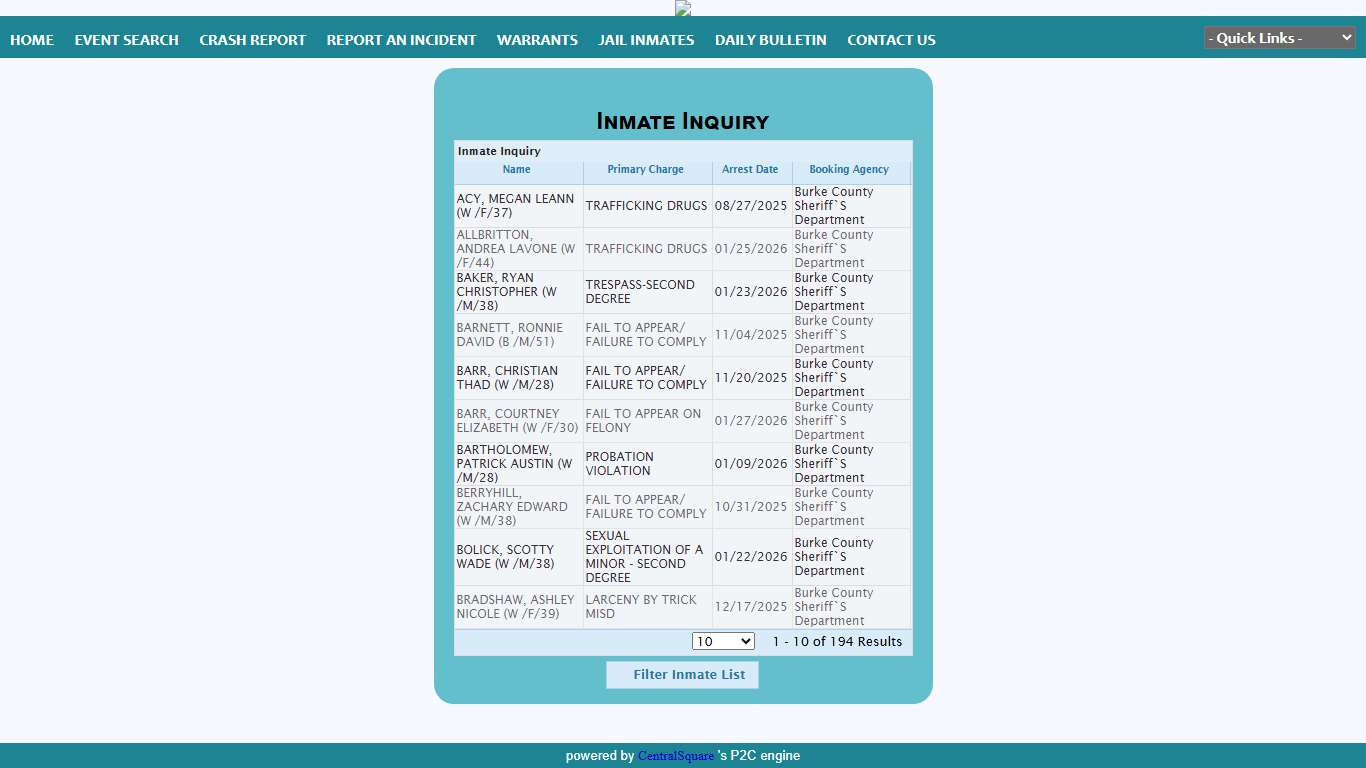
Task: Open the Event Search page
Action: pos(126,40)
